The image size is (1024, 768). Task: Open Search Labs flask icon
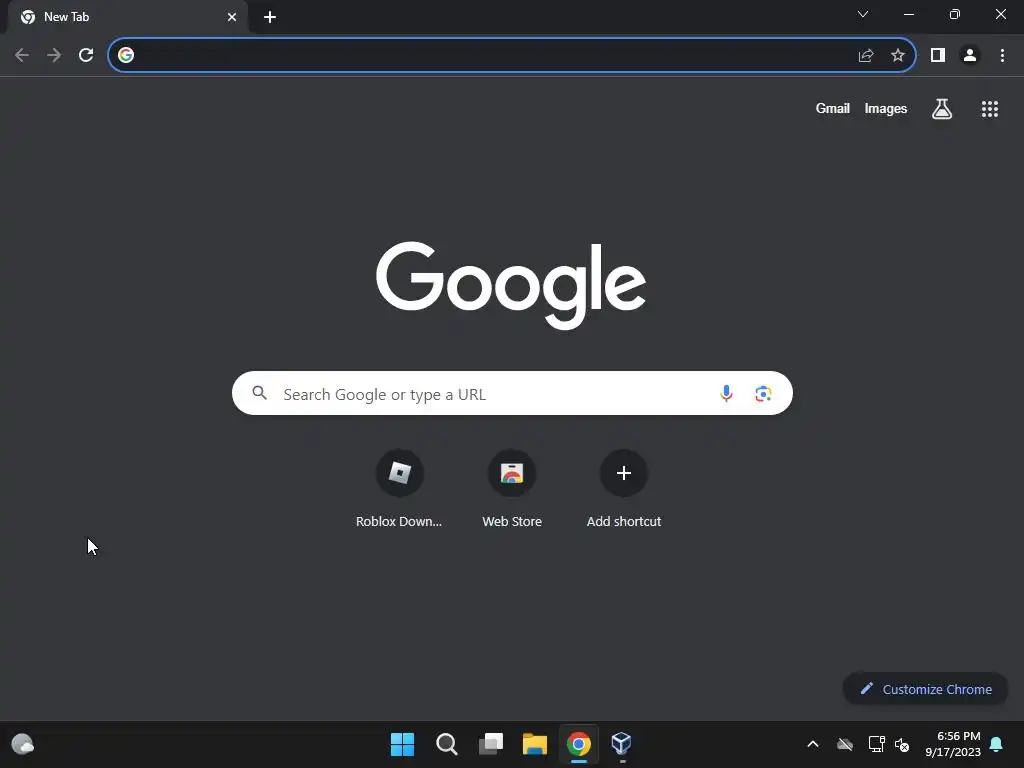click(942, 109)
